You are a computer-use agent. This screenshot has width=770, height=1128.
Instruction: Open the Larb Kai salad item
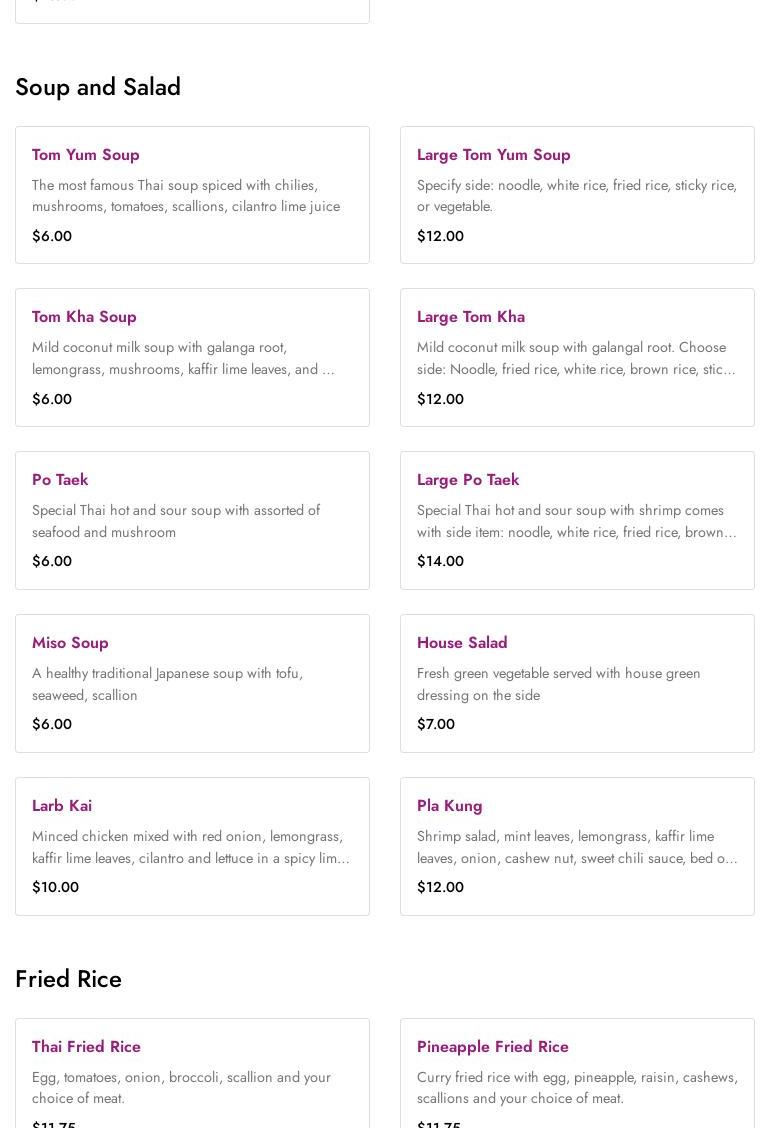point(62,806)
